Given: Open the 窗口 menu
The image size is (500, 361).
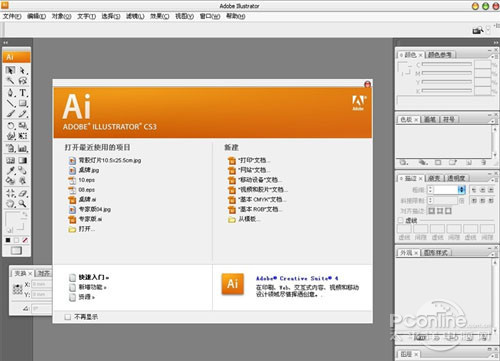Looking at the screenshot, I should tap(210, 16).
